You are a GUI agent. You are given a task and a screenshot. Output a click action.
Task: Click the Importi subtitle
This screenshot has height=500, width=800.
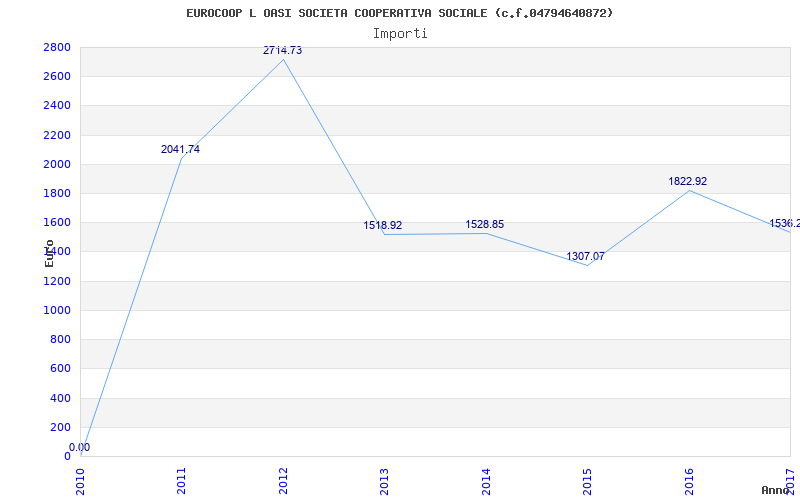400,34
